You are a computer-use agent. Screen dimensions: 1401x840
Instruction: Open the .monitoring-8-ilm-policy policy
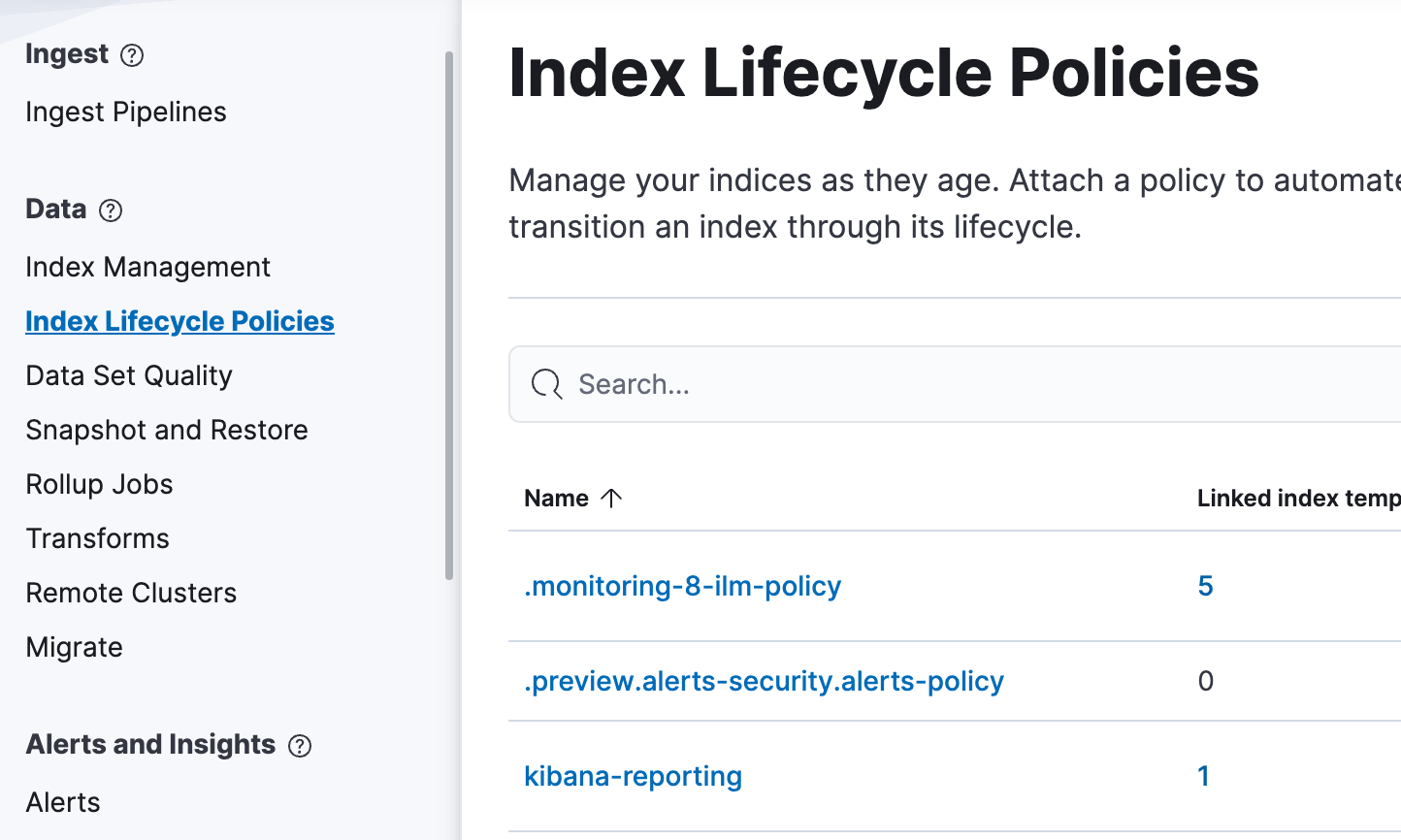682,586
